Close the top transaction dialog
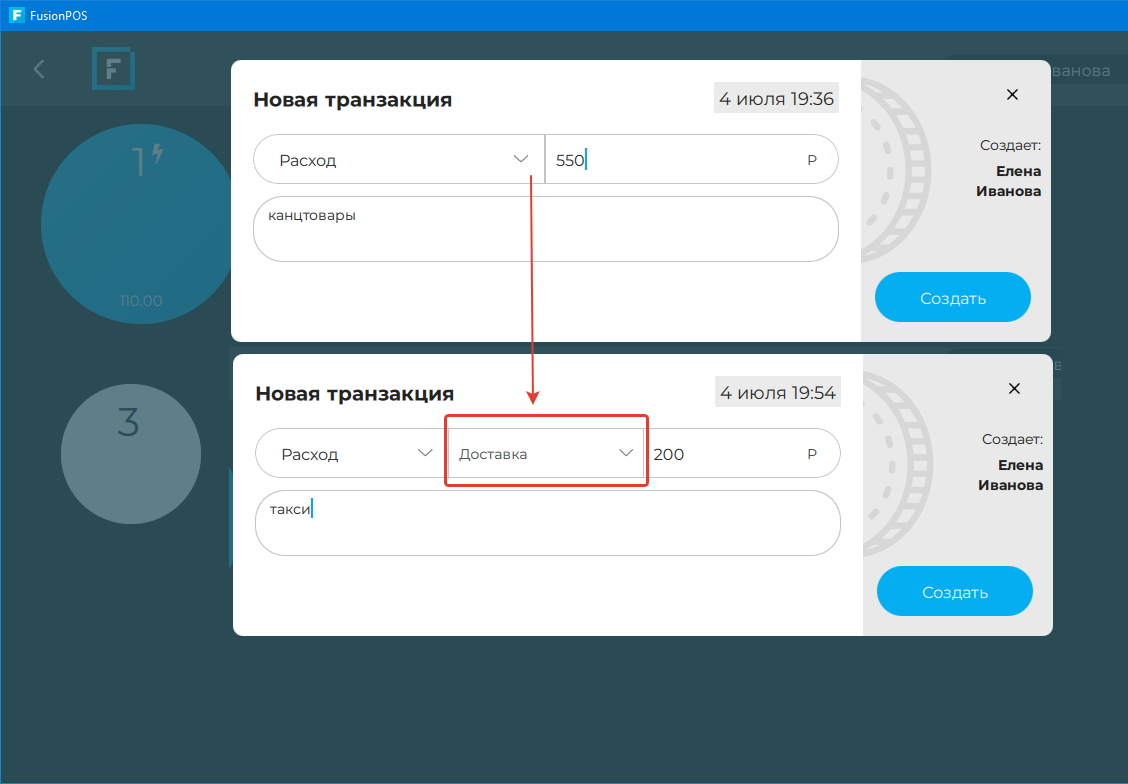 click(1012, 95)
